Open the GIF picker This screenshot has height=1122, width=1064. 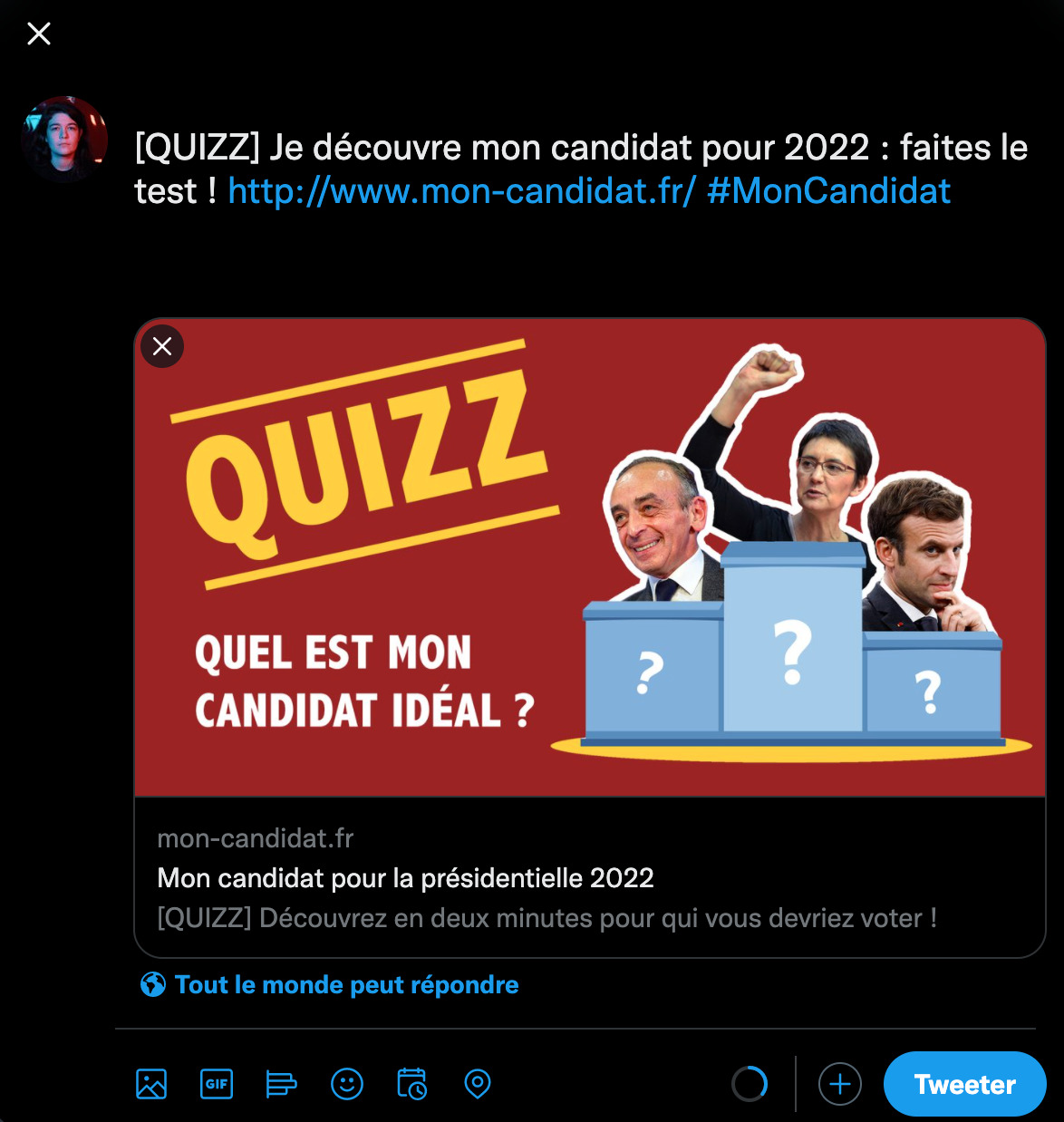coord(217,1084)
